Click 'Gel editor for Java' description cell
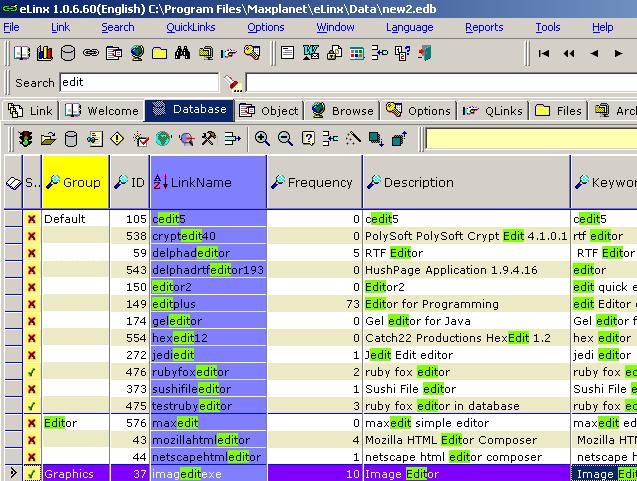The width and height of the screenshot is (637, 481). click(467, 321)
